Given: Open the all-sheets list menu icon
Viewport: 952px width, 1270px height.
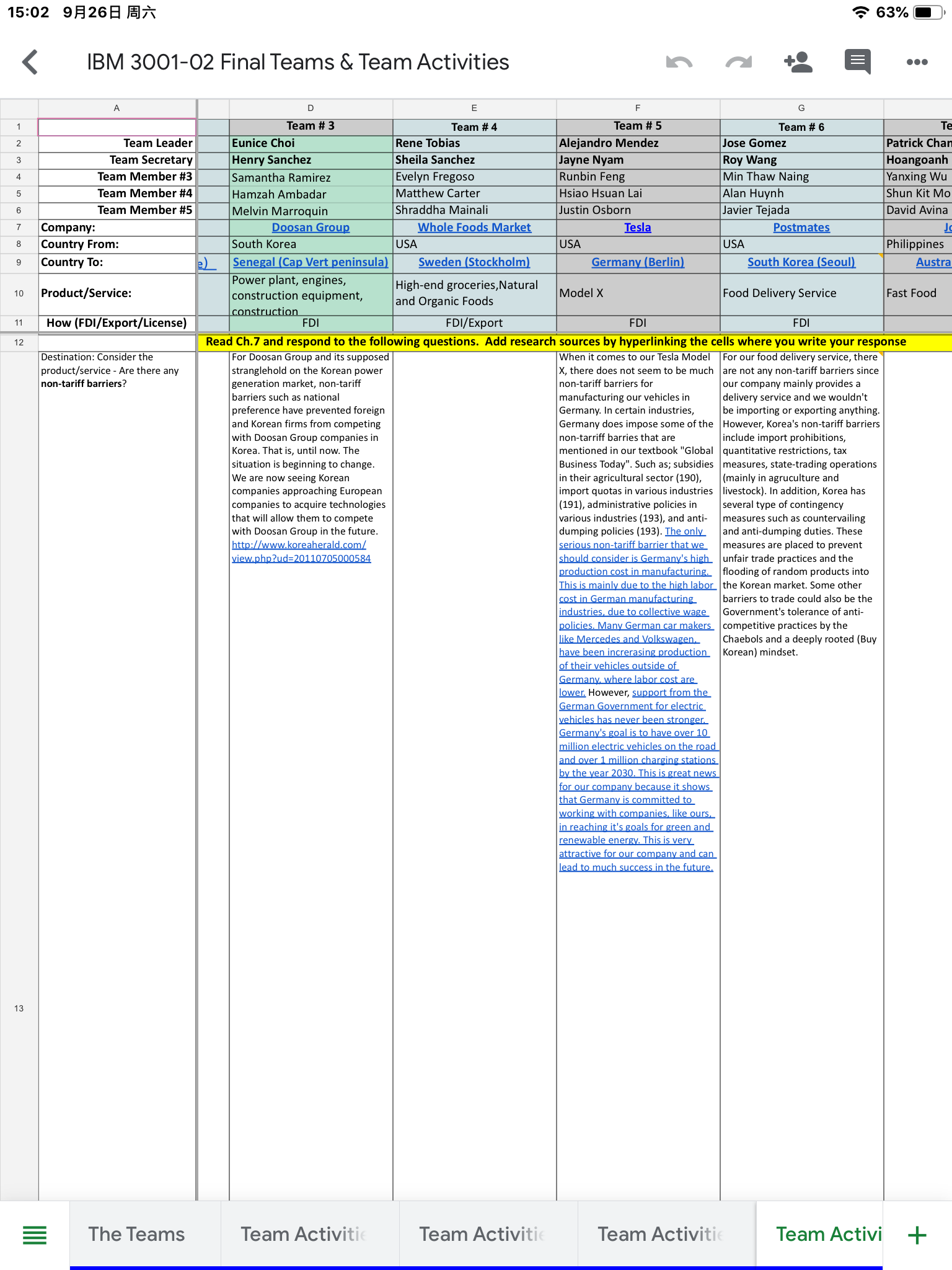Looking at the screenshot, I should [35, 1235].
